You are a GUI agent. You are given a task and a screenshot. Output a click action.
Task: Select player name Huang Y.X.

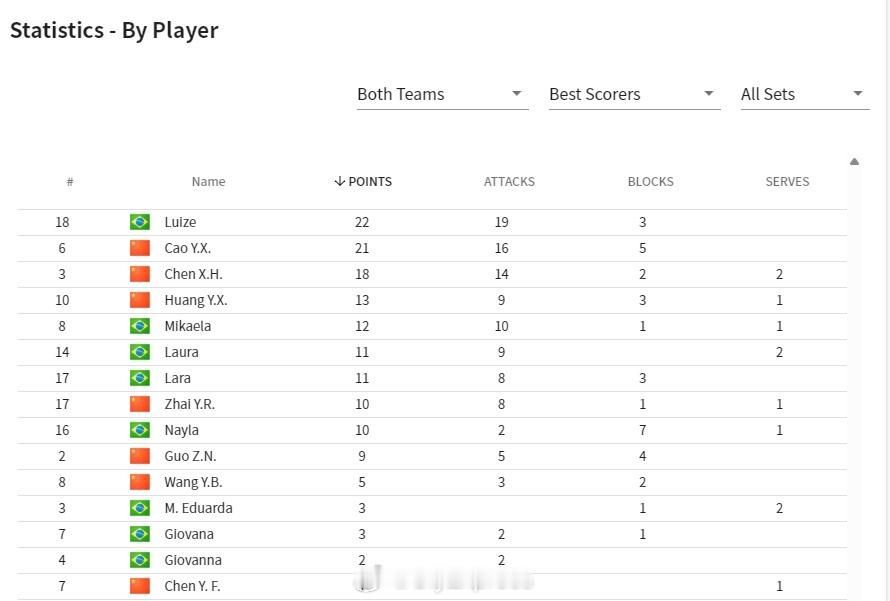coord(196,300)
